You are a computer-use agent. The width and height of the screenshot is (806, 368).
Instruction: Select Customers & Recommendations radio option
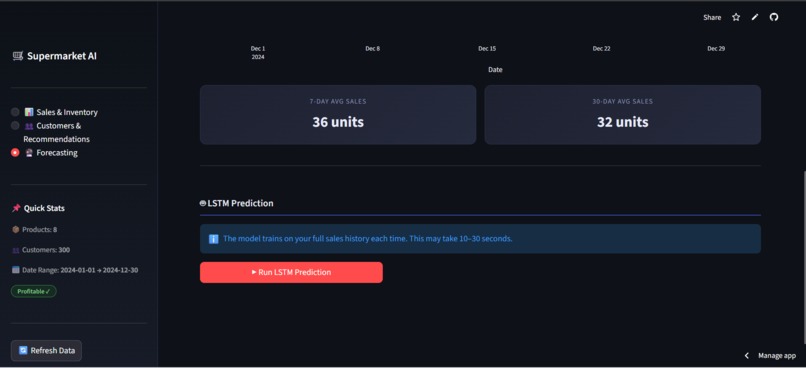pos(15,125)
